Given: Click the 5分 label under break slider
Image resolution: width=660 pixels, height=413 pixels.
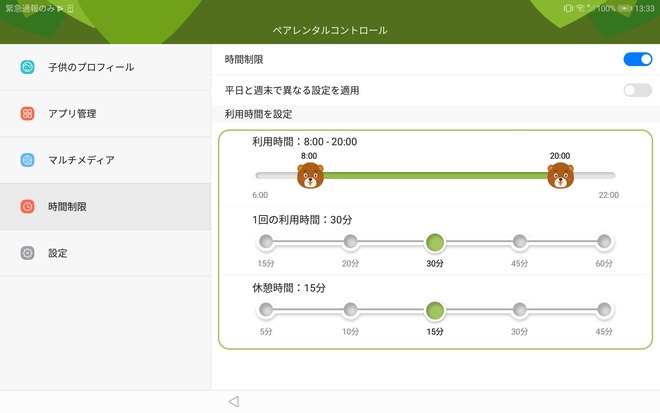Looking at the screenshot, I should (x=266, y=332).
